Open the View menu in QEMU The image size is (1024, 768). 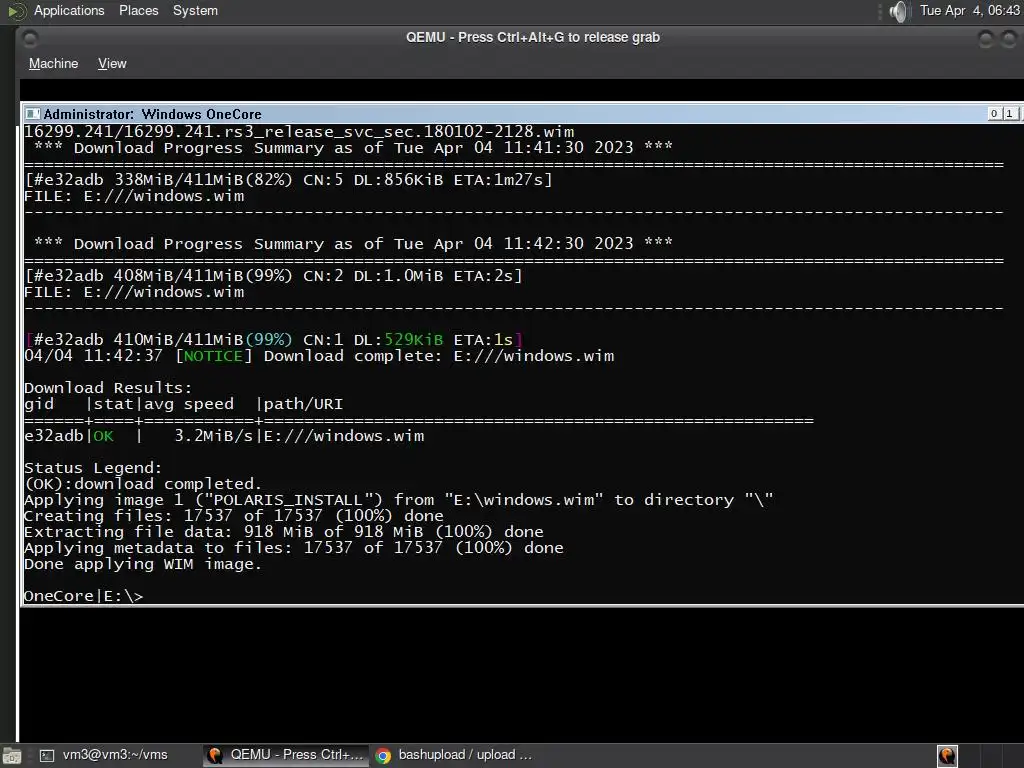click(112, 63)
